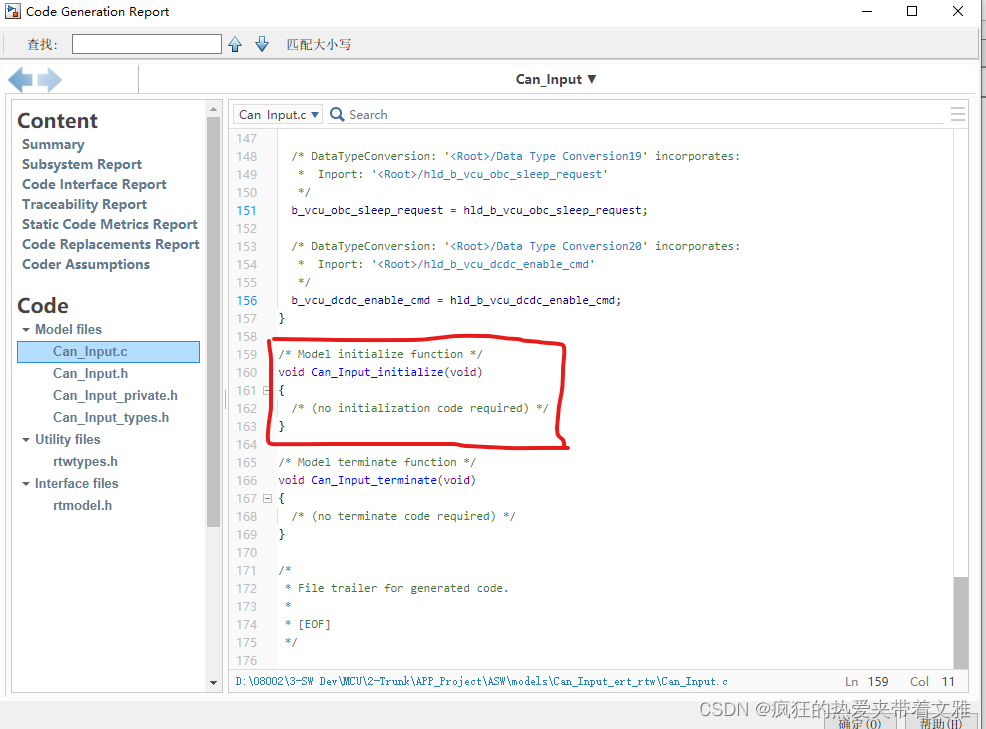Collapse code block at line 161
The width and height of the screenshot is (986, 729).
coord(267,391)
